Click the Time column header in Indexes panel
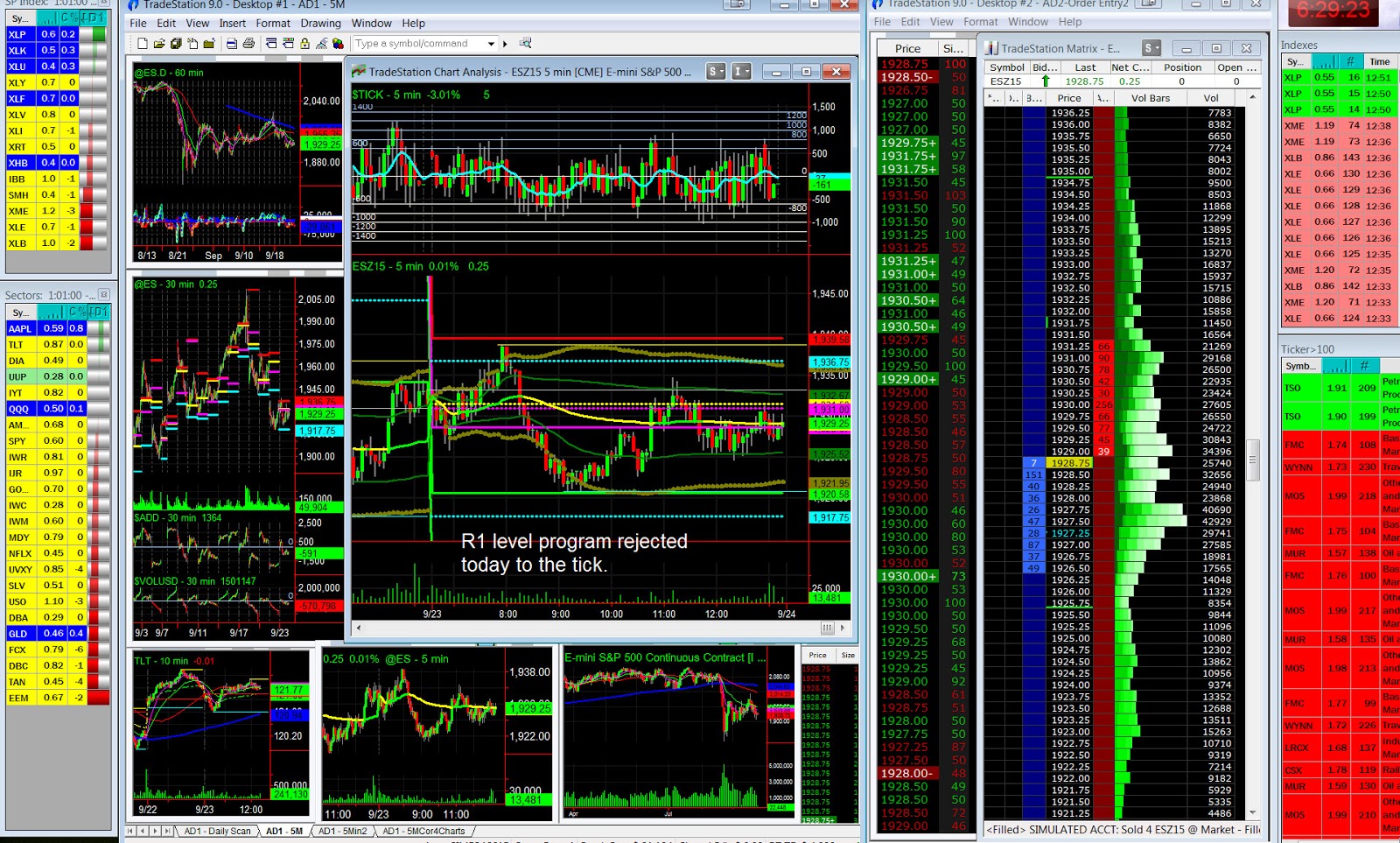This screenshot has height=843, width=1400. tap(1379, 61)
